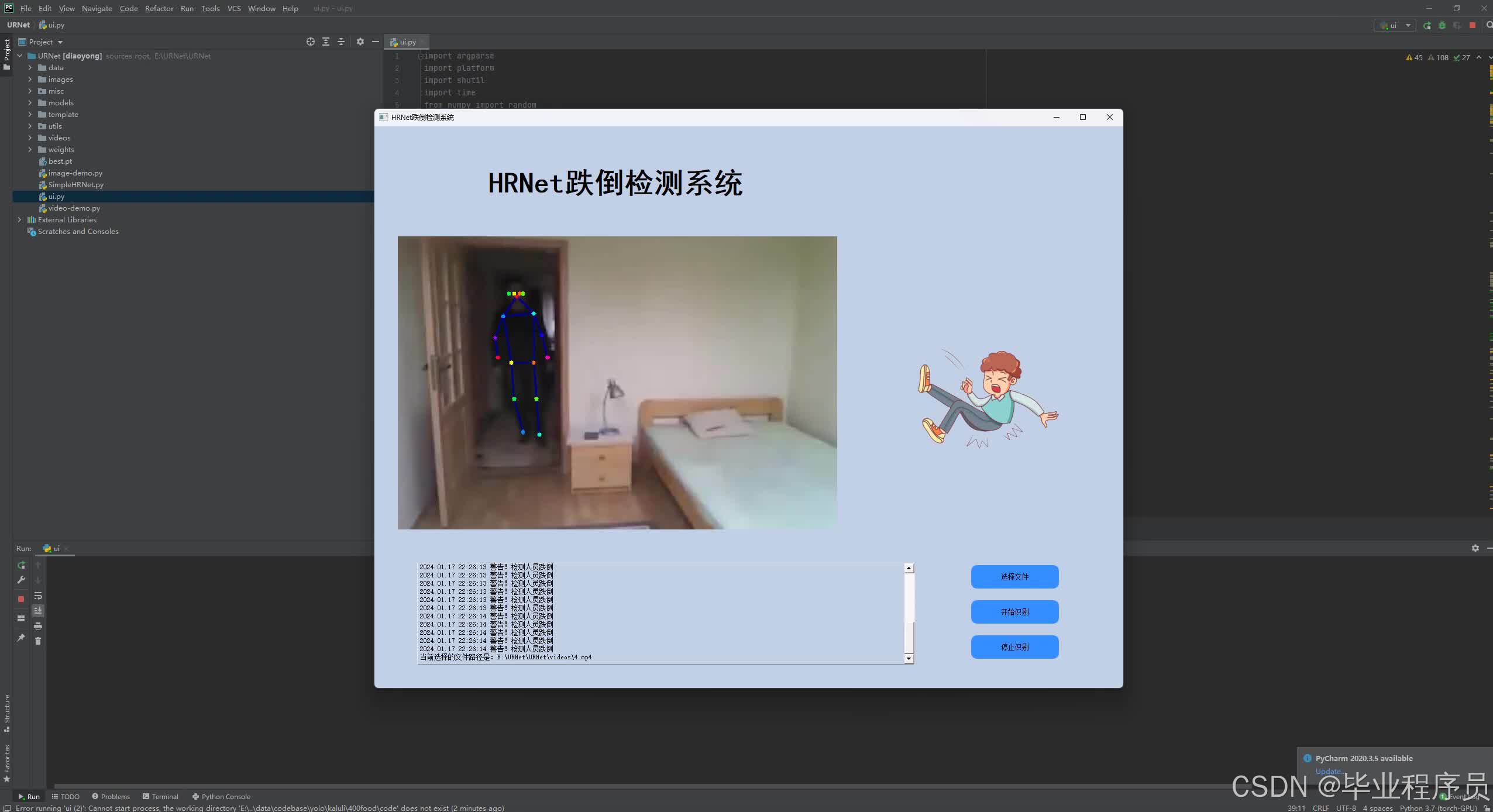Viewport: 1493px width, 812px height.
Task: Open the ui run configuration dropdown
Action: pos(1395,25)
